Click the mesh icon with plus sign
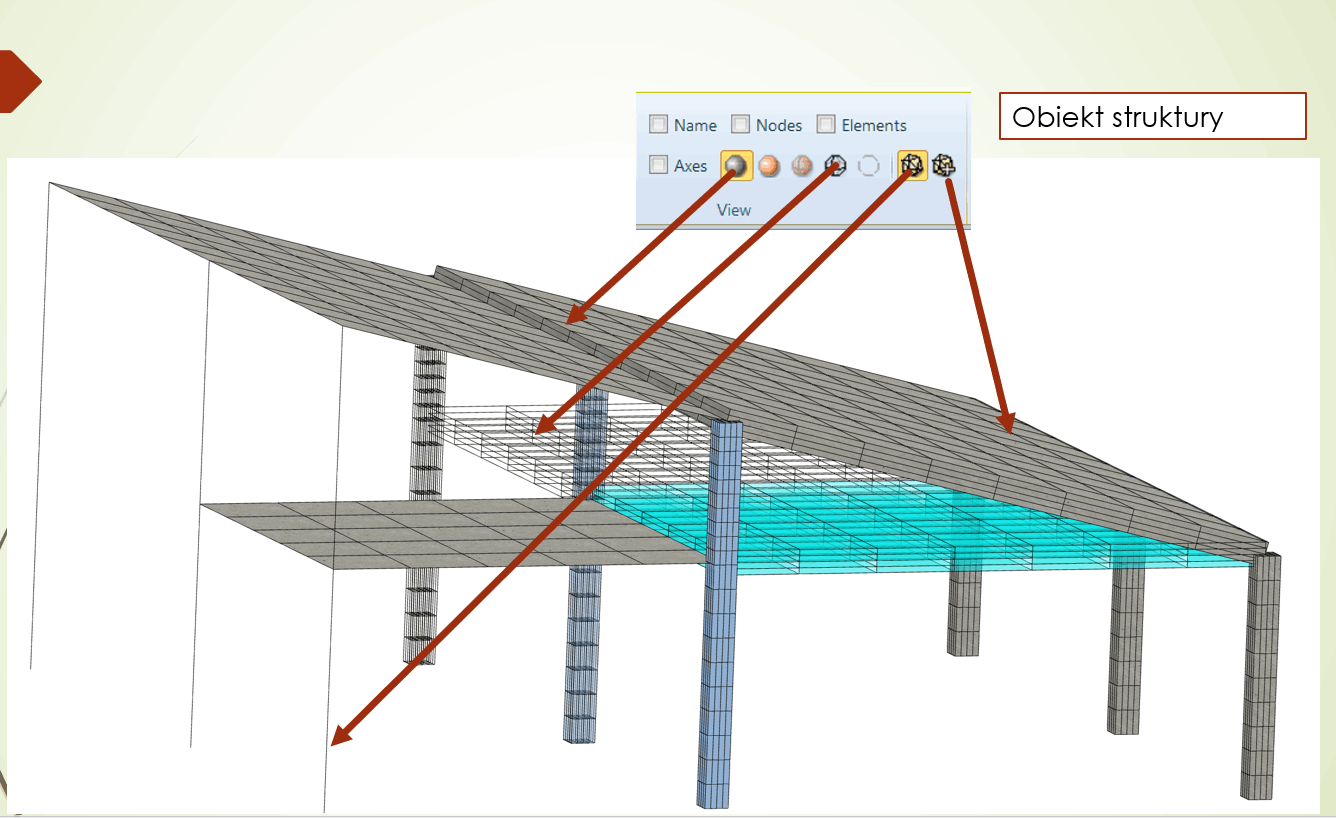This screenshot has height=818, width=1336. pyautogui.click(x=944, y=166)
